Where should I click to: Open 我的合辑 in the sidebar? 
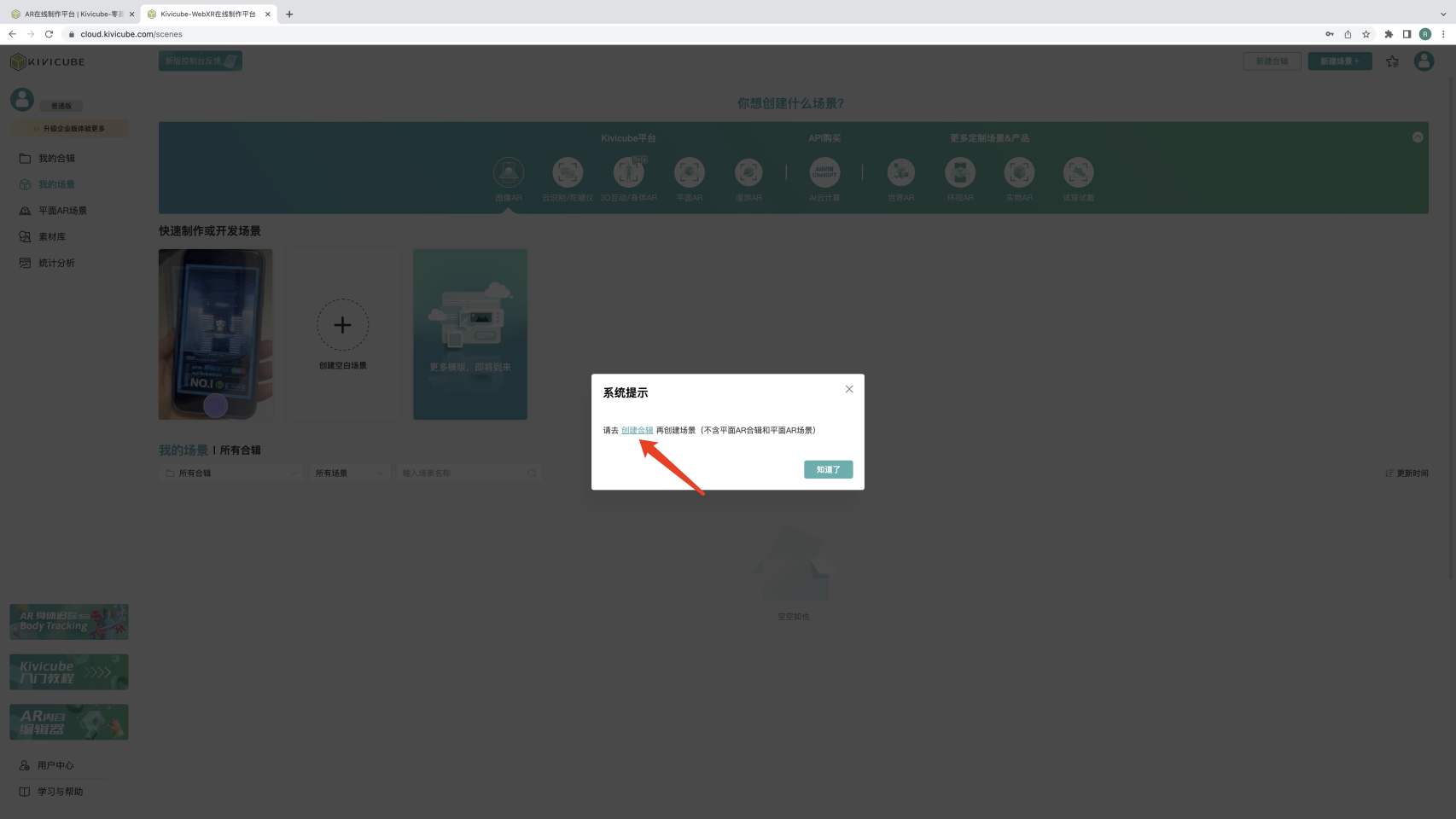[x=56, y=158]
